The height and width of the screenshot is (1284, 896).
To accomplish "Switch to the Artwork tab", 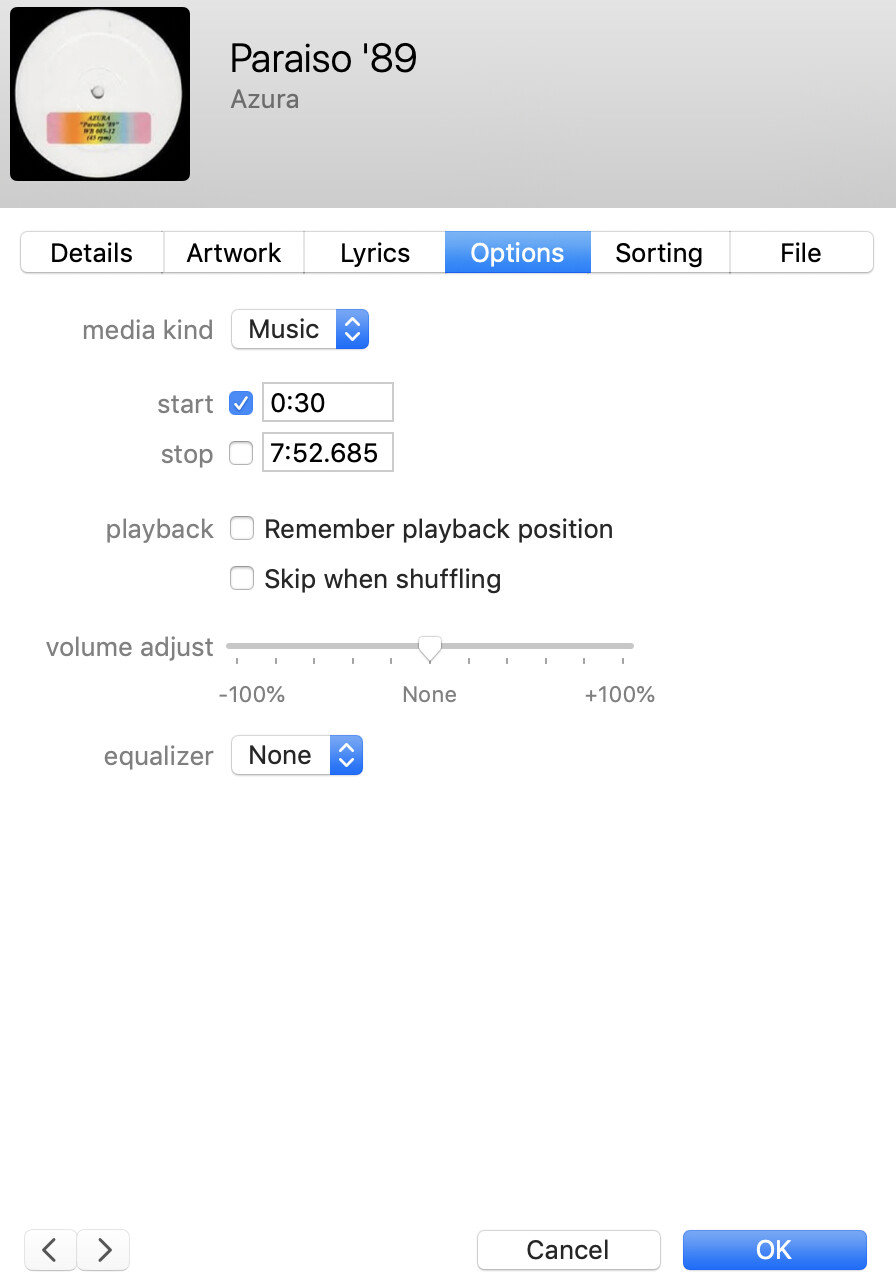I will click(x=234, y=253).
